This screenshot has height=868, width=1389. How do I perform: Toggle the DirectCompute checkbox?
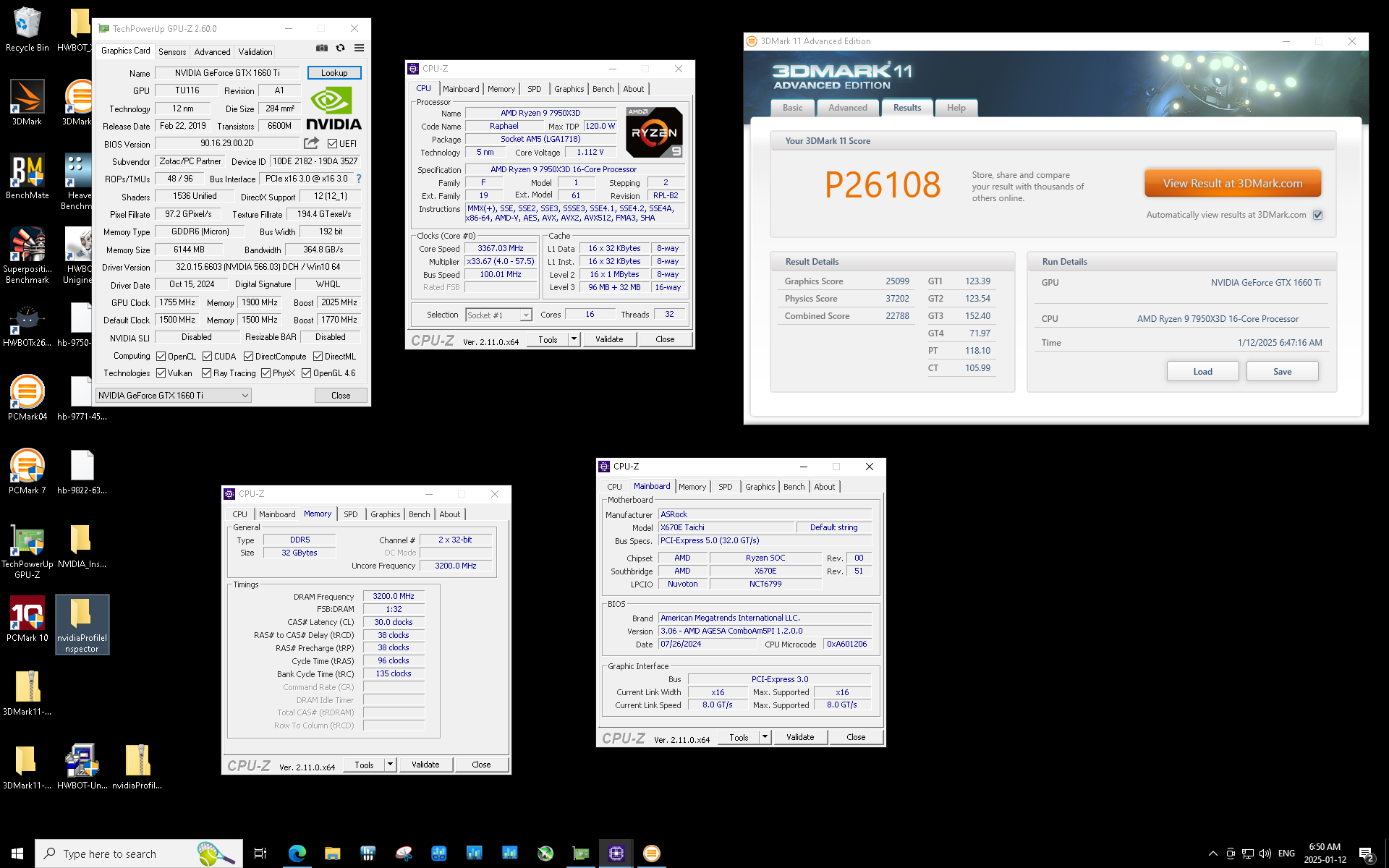pos(249,357)
